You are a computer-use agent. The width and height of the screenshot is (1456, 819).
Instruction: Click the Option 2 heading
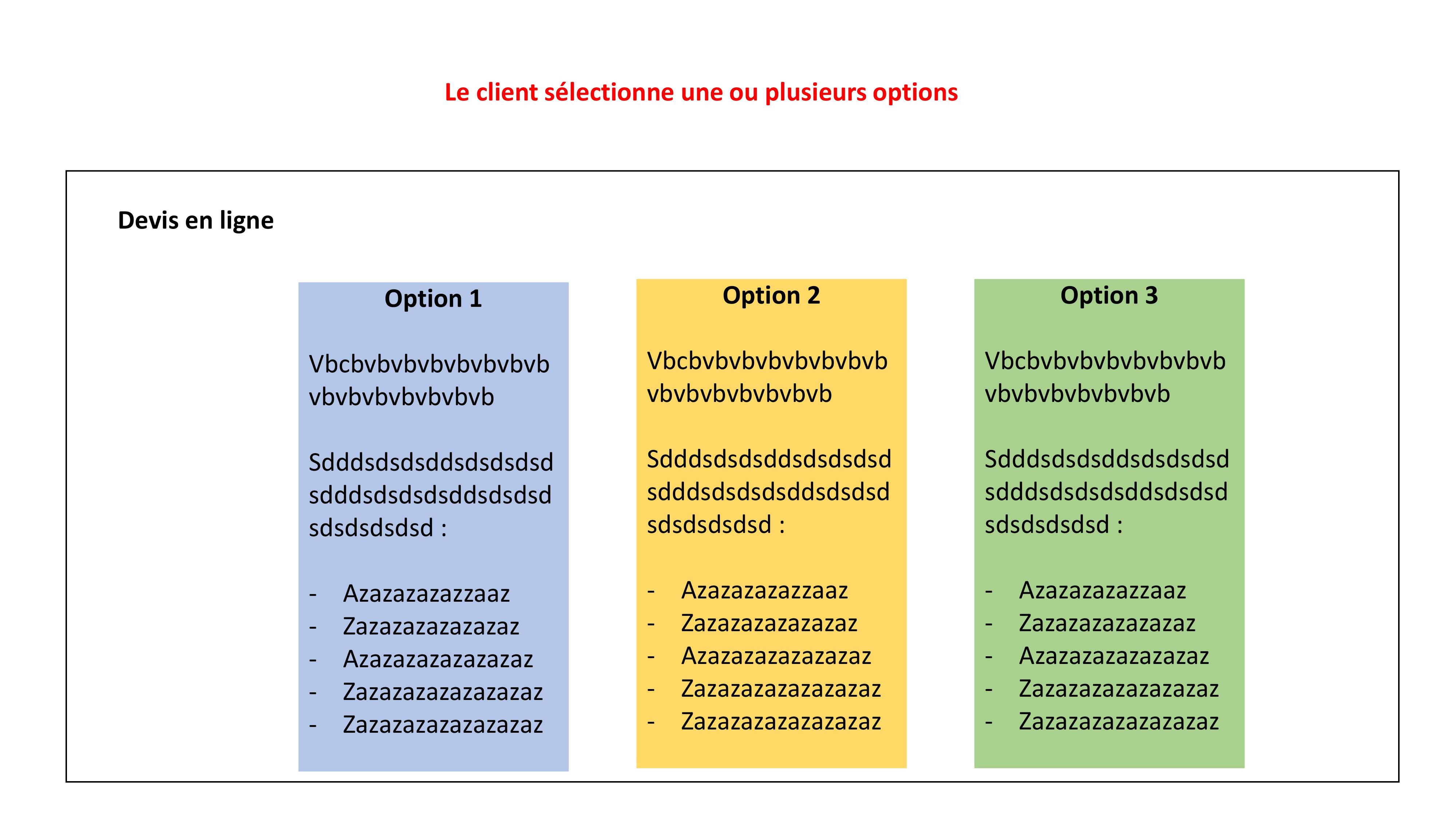click(x=771, y=295)
